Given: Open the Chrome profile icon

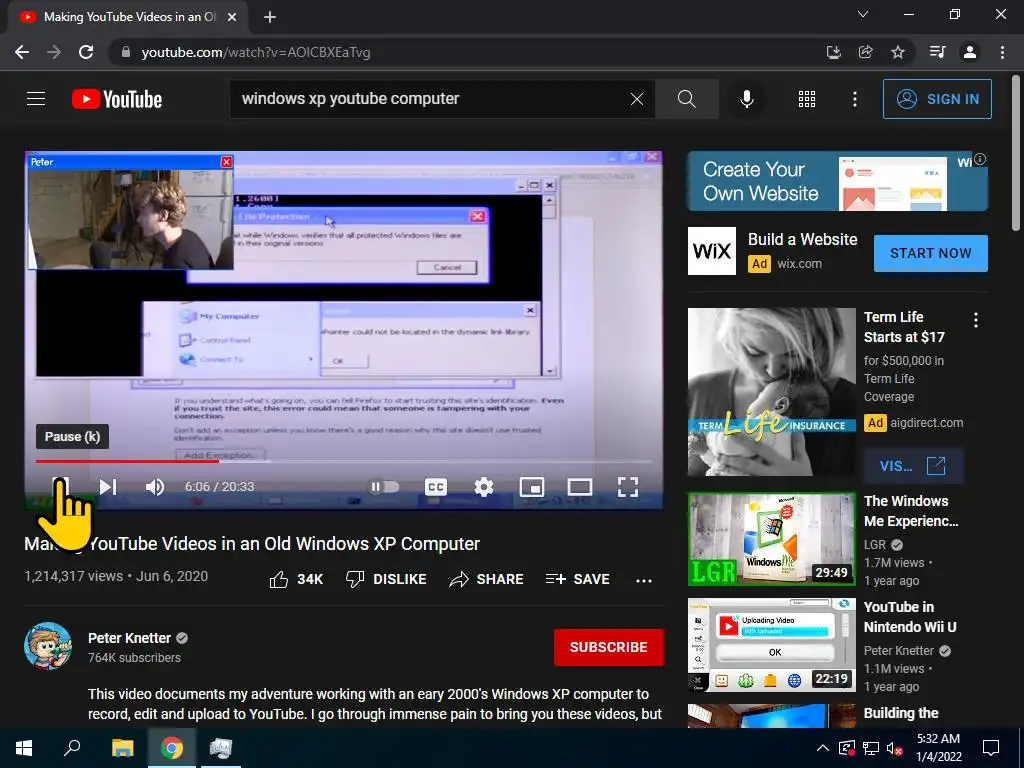Looking at the screenshot, I should tap(970, 52).
